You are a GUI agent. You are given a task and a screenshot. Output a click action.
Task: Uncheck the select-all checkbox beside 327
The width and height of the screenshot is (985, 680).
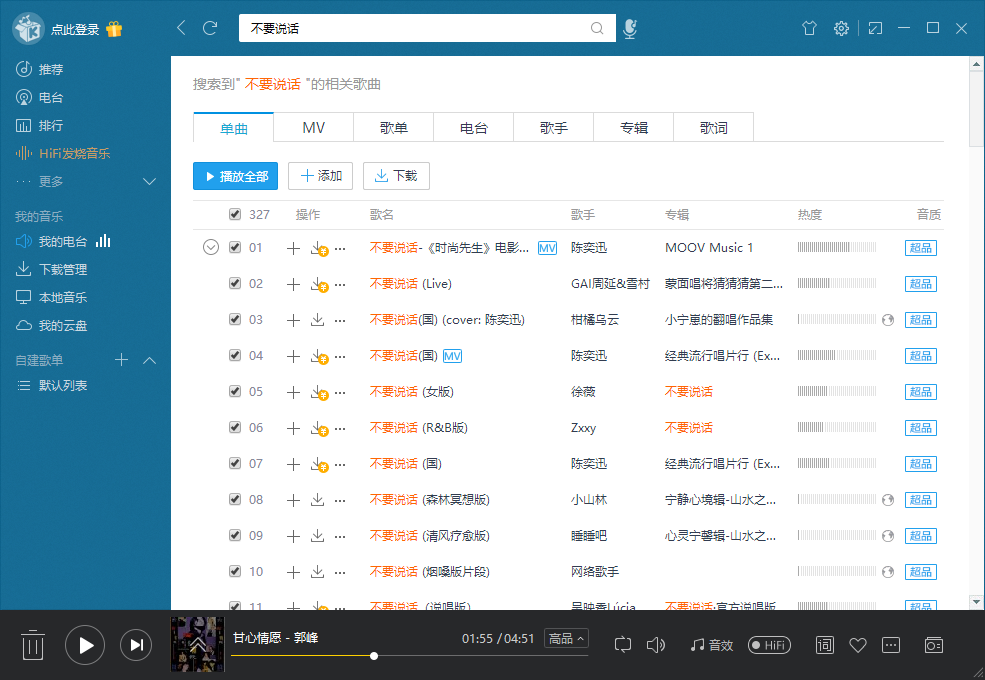(235, 214)
